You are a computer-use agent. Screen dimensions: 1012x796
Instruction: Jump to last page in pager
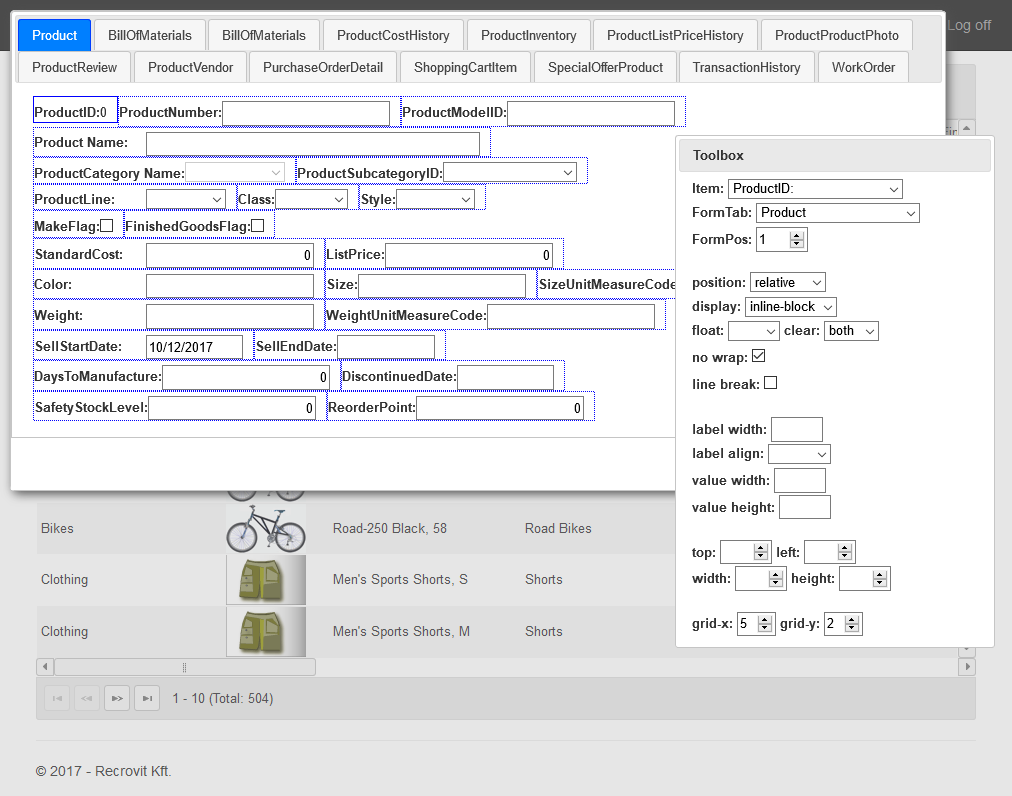pyautogui.click(x=147, y=698)
